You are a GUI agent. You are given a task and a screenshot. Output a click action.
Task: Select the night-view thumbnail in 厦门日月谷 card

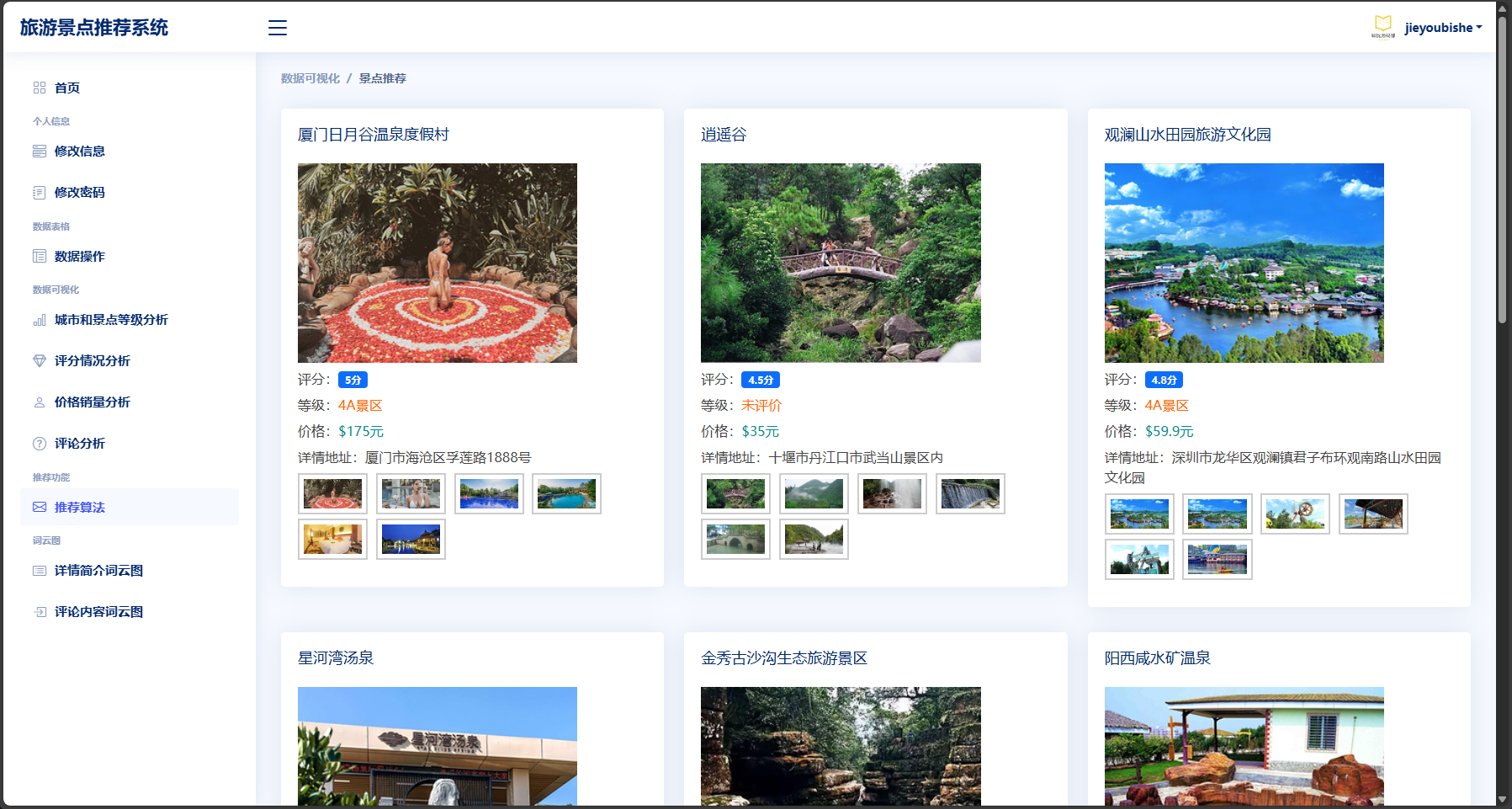pyautogui.click(x=411, y=540)
